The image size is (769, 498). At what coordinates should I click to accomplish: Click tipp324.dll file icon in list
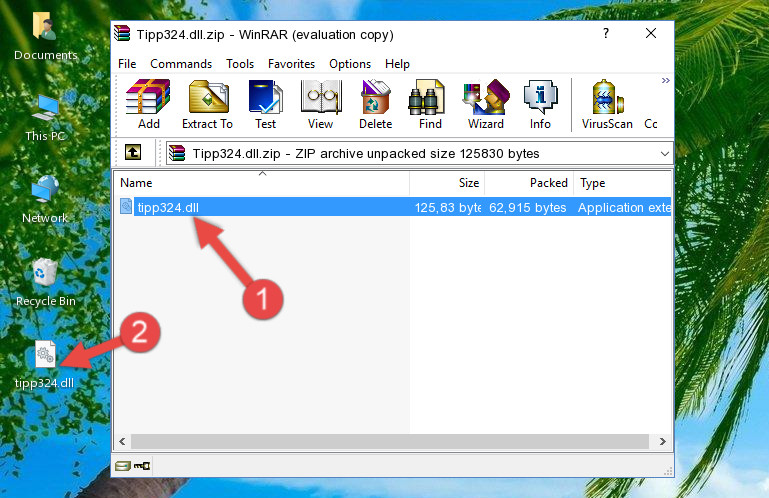click(126, 207)
